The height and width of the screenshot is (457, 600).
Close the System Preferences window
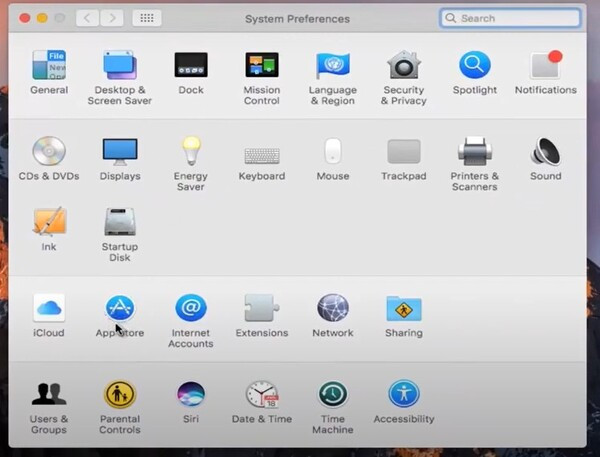click(x=24, y=18)
